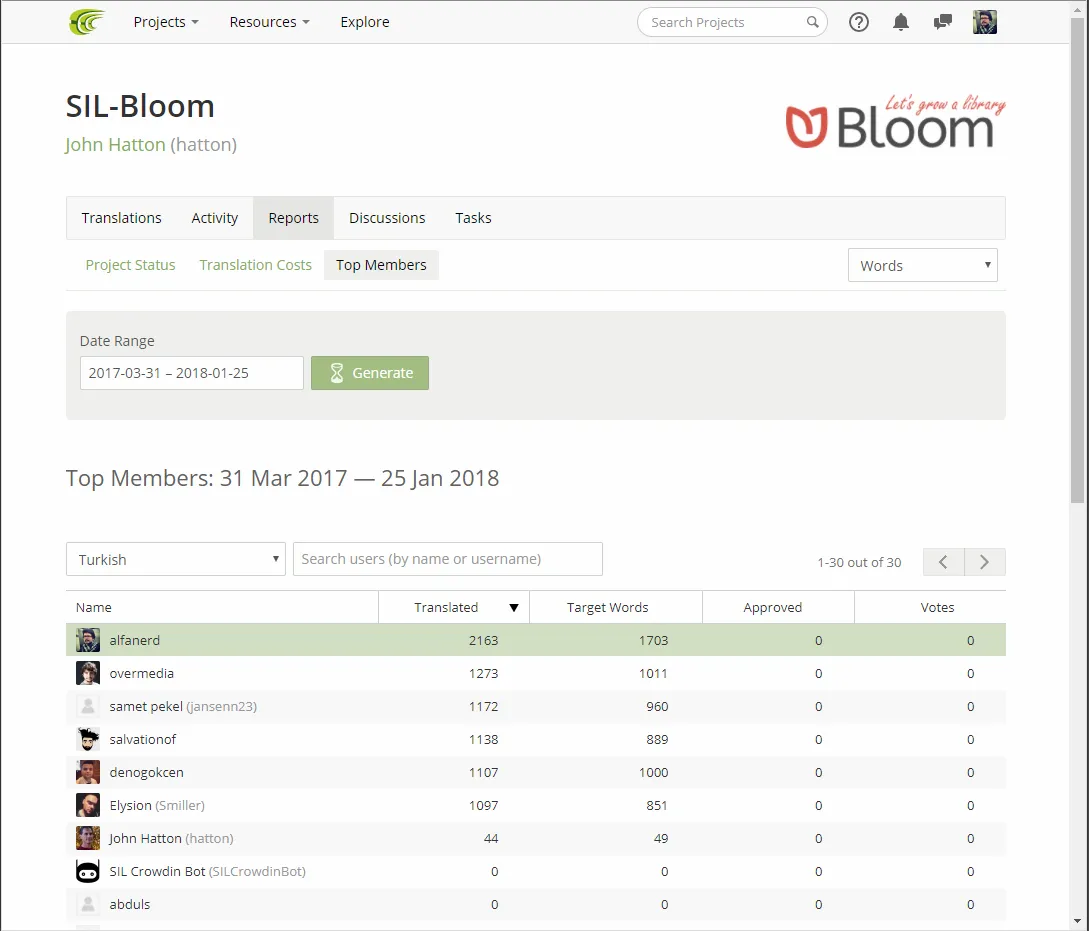The height and width of the screenshot is (931, 1089).
Task: Click target words value 1703
Action: point(654,640)
